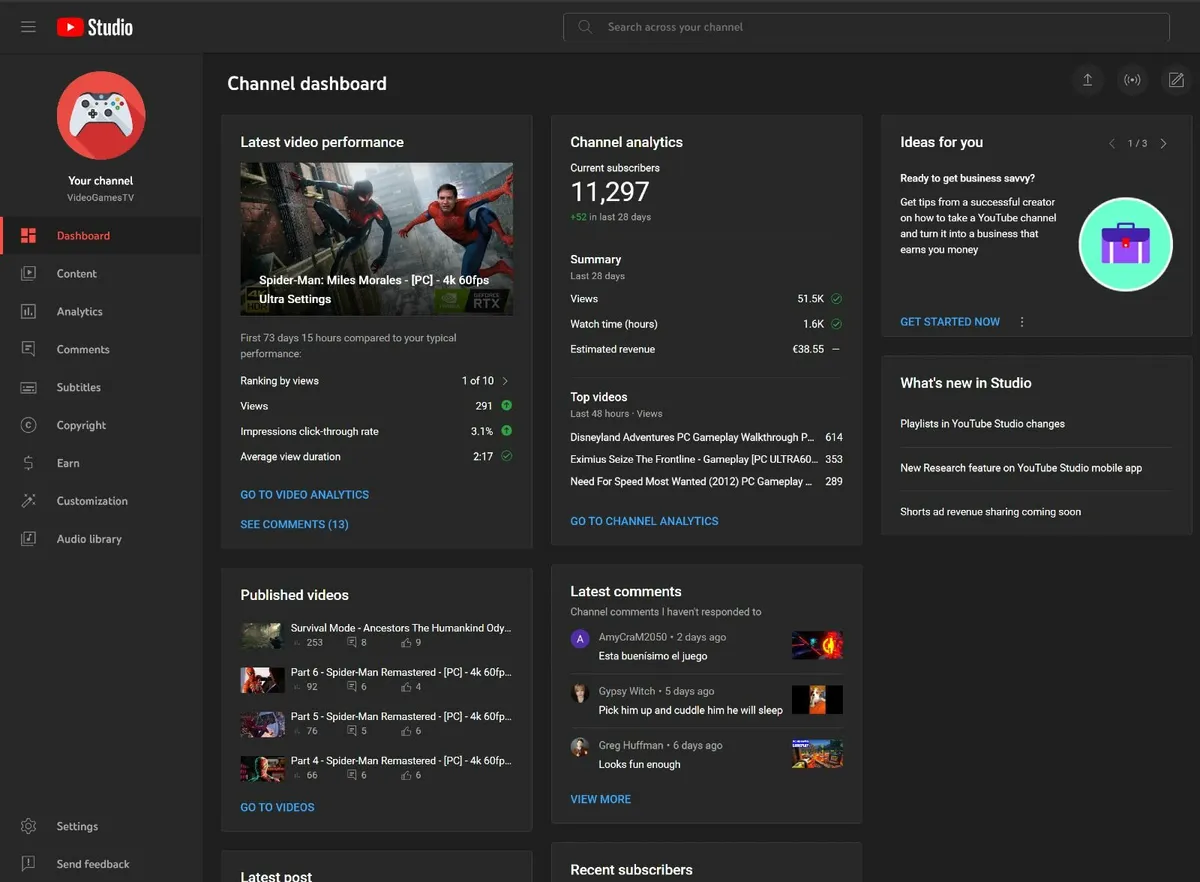Open video thumbnail beside AmyCraM2050 comment
This screenshot has height=882, width=1200.
pyautogui.click(x=817, y=645)
